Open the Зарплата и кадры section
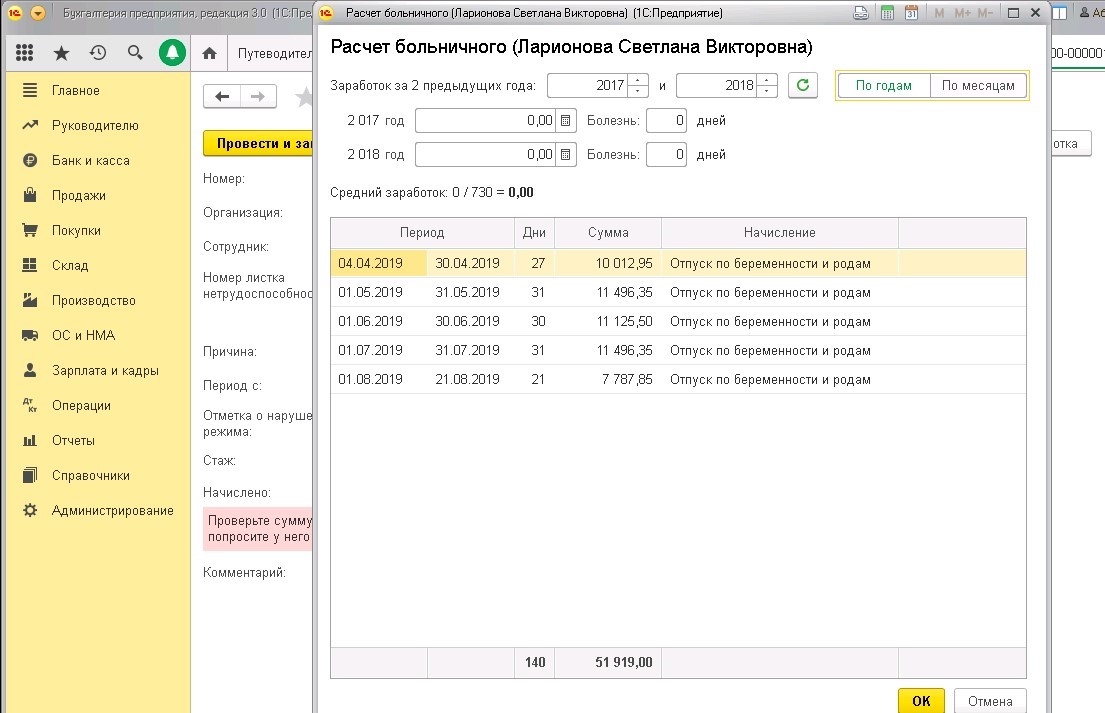 [x=88, y=370]
